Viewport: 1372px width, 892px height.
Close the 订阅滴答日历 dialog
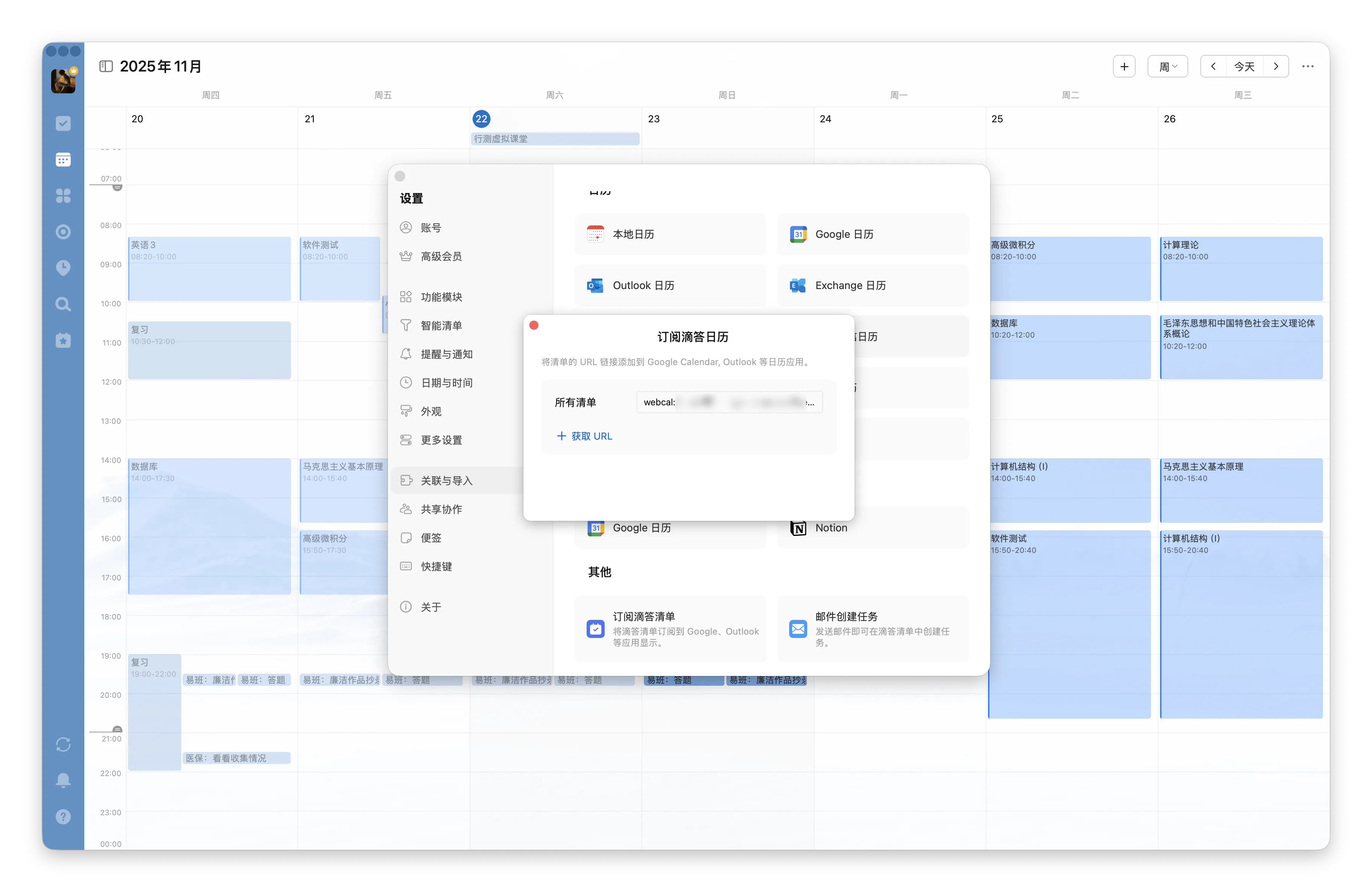[534, 326]
